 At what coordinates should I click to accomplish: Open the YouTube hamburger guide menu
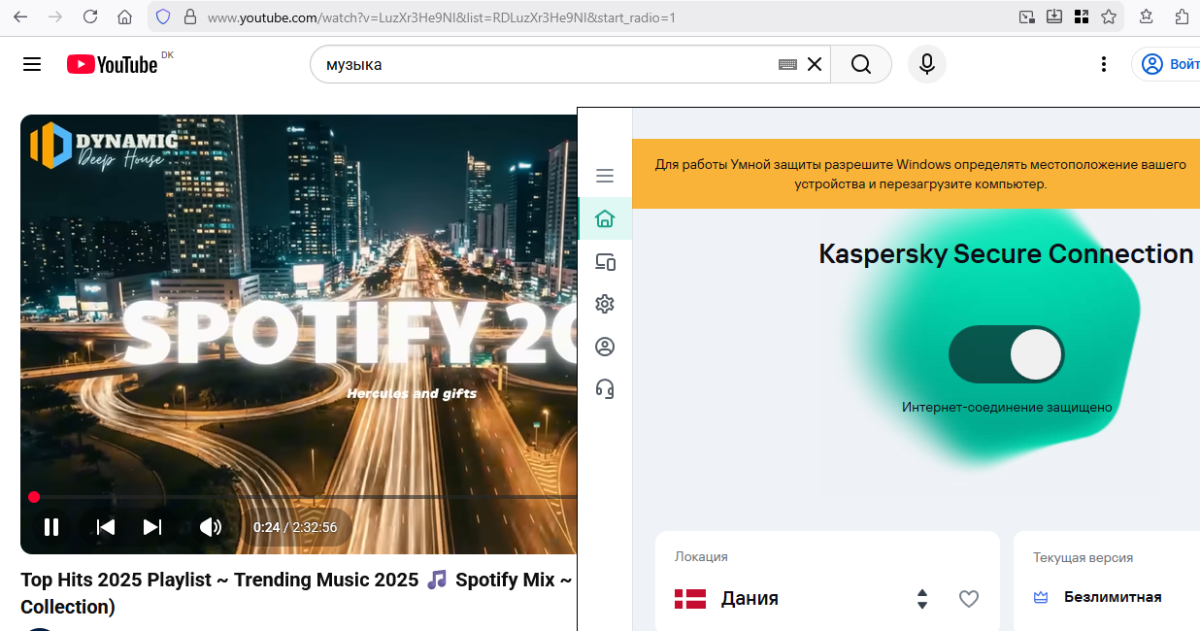tap(32, 64)
